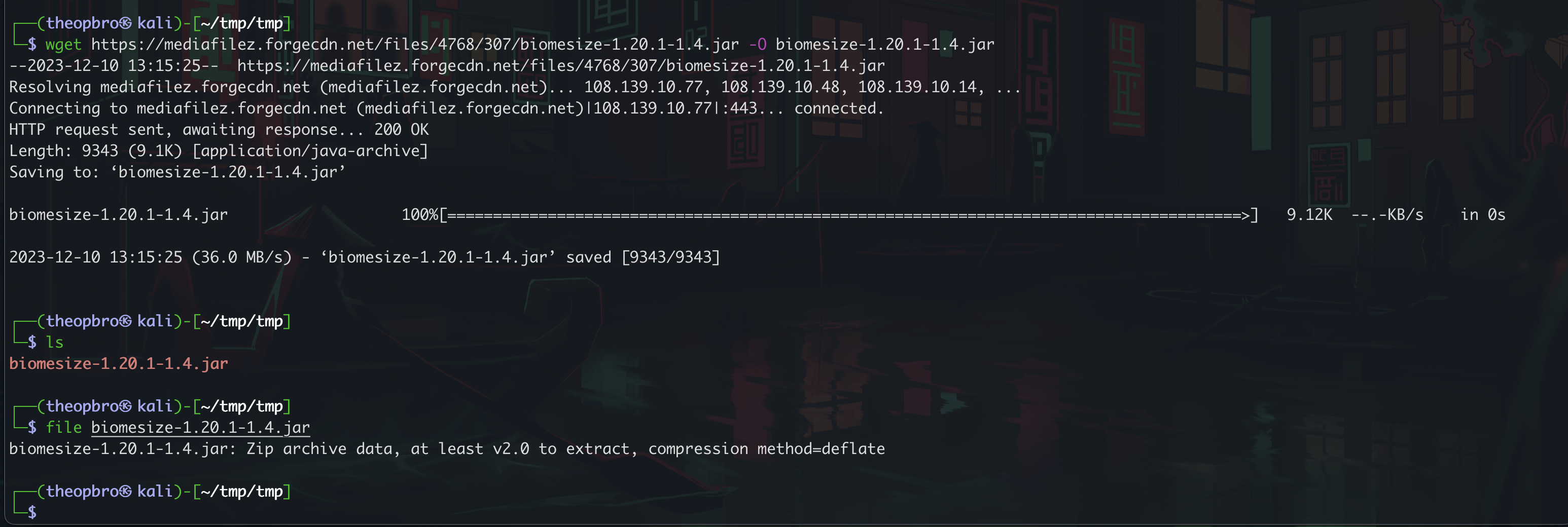
Task: Click the underlined jar filename argument
Action: [x=201, y=427]
